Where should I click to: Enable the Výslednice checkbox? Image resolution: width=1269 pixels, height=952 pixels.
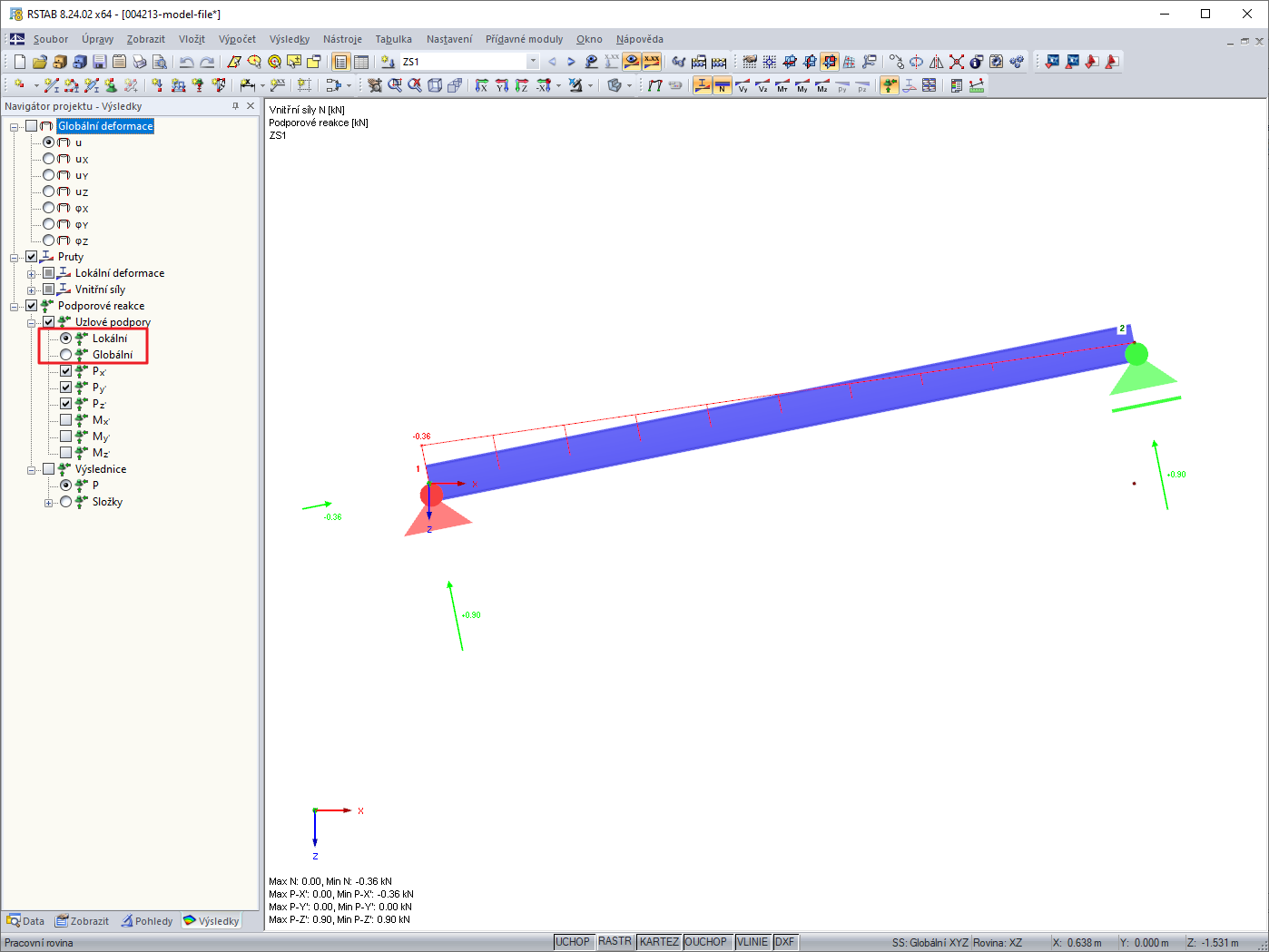(49, 469)
